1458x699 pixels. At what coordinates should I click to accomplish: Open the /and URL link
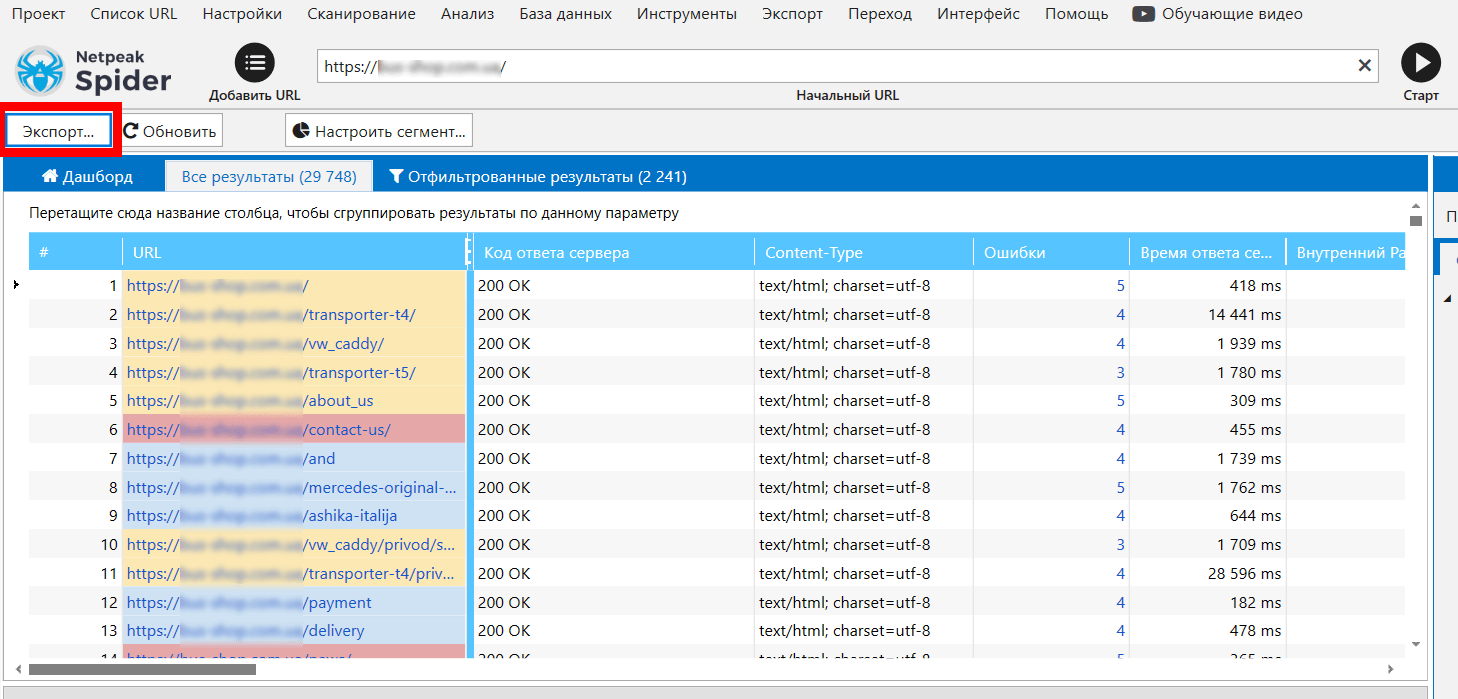click(x=231, y=458)
